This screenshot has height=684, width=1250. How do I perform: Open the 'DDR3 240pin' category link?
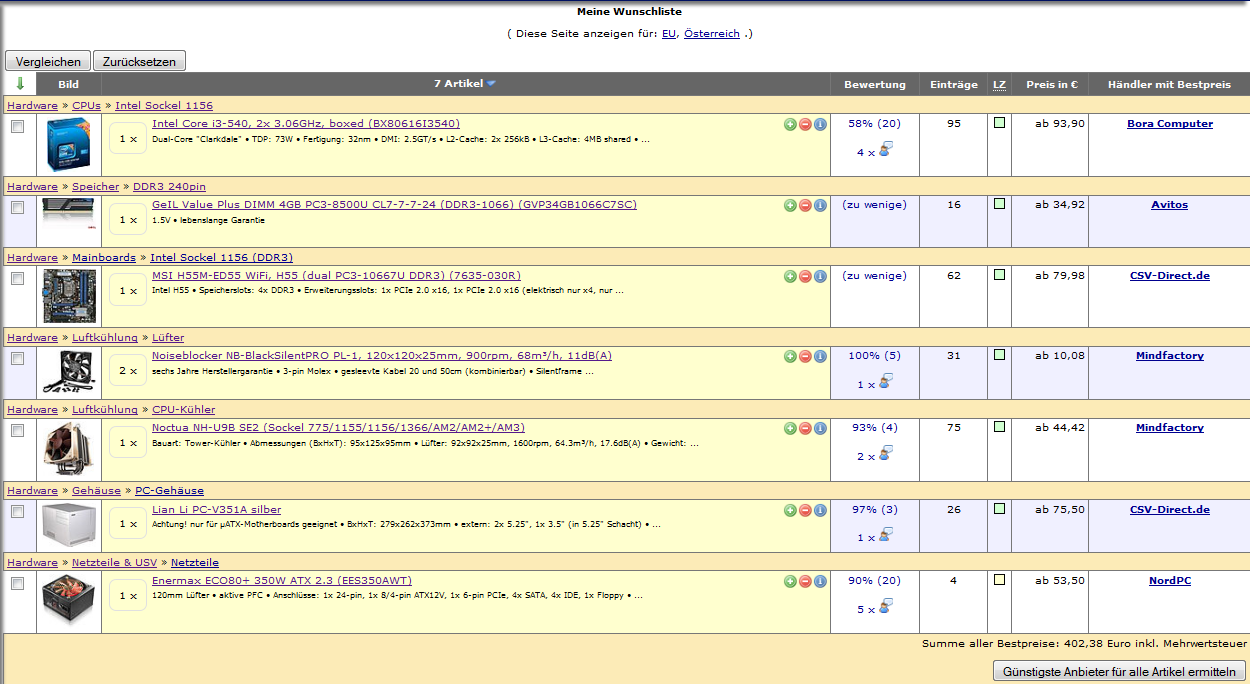point(169,186)
